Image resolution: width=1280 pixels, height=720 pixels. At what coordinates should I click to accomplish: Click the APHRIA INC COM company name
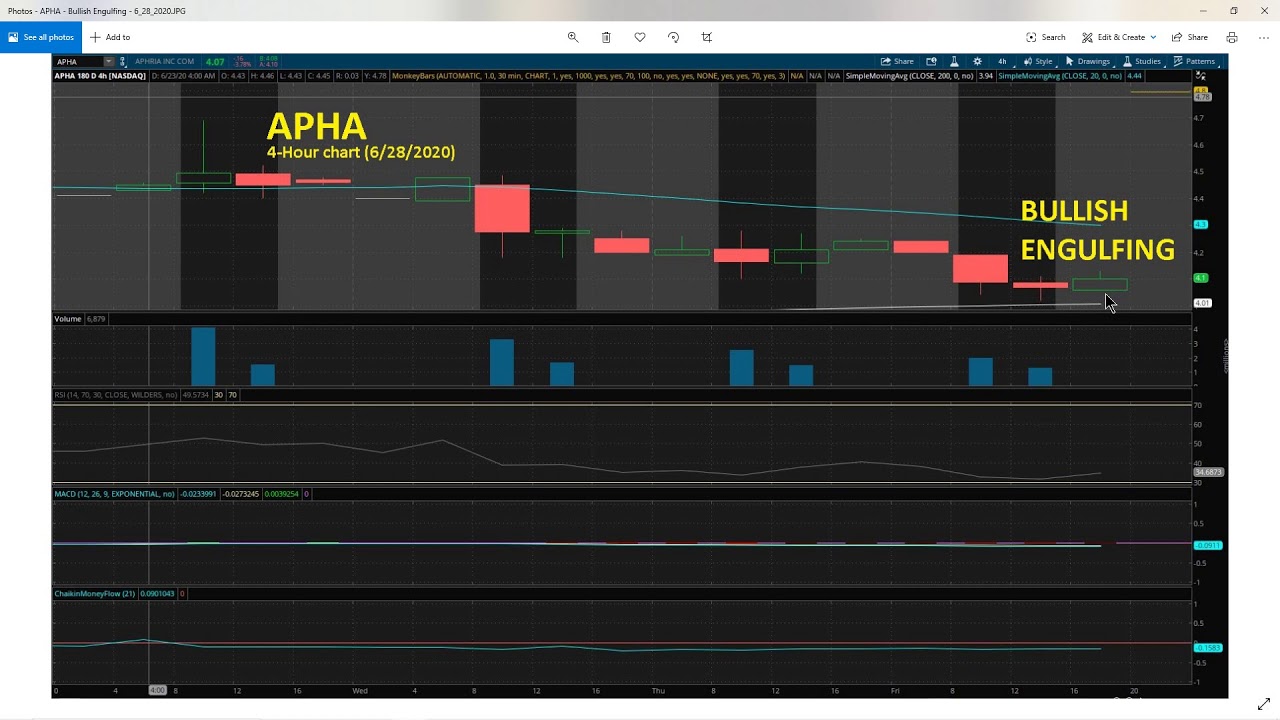[x=164, y=62]
